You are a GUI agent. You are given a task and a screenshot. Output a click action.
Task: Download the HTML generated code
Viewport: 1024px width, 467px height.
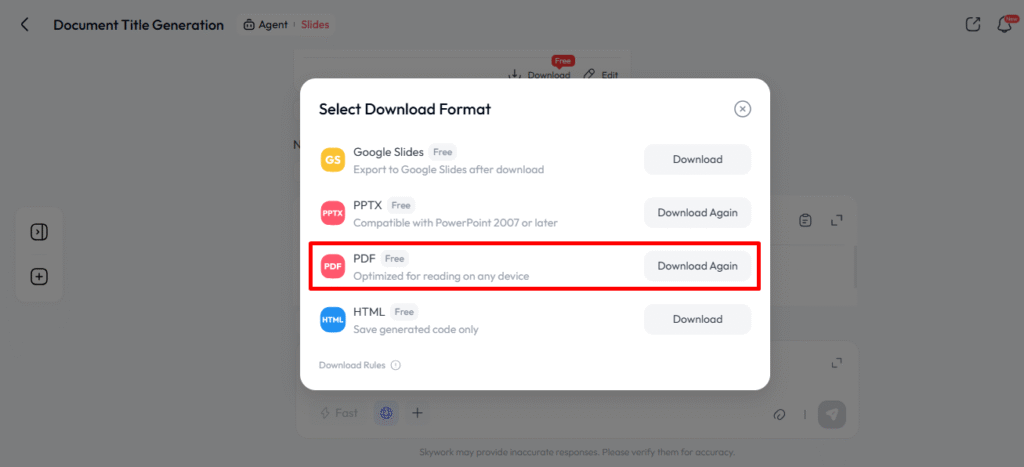[697, 319]
